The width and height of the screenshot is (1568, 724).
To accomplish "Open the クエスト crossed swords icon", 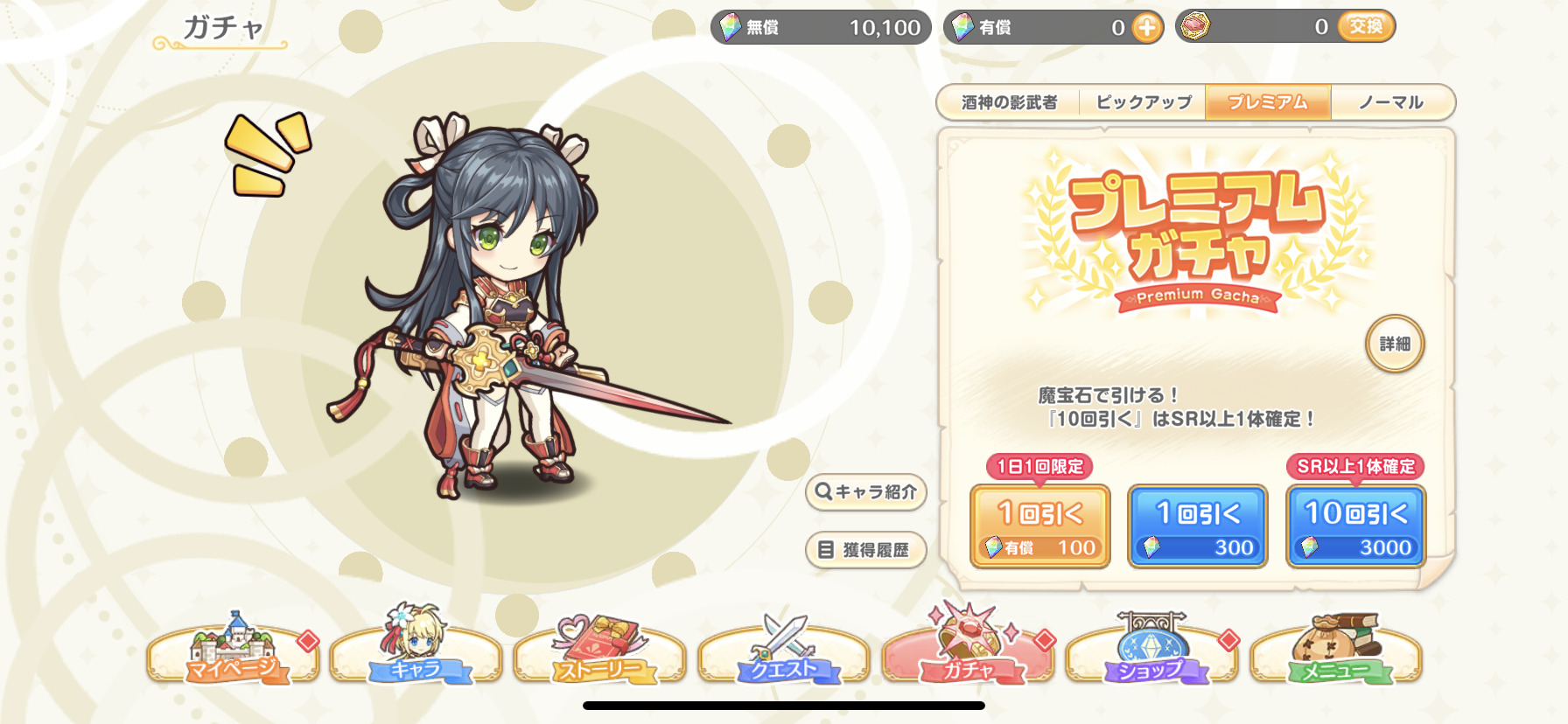I will [784, 649].
